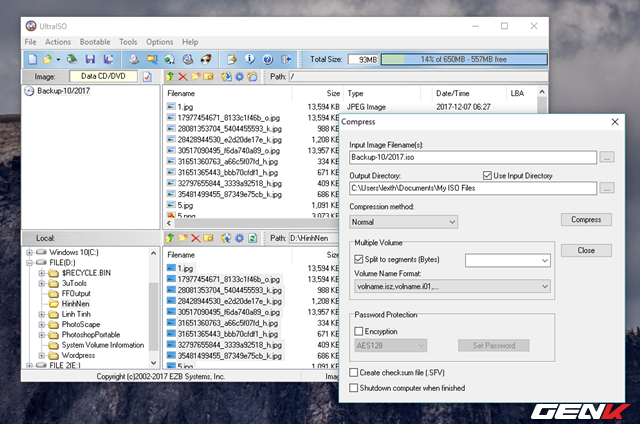Click the Mount to virtual drive icon
The image size is (640, 424).
(x=188, y=60)
